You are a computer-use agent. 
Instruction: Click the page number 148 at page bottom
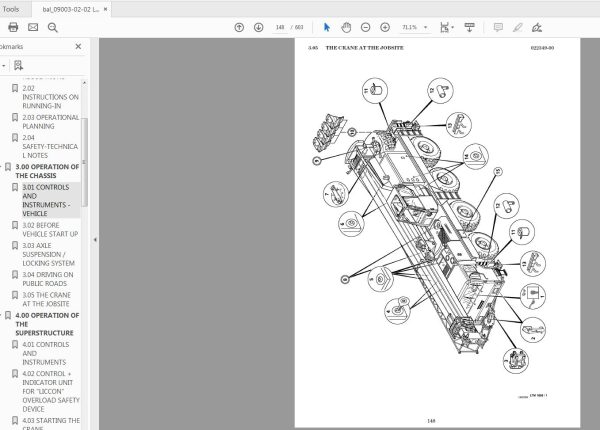coord(431,421)
